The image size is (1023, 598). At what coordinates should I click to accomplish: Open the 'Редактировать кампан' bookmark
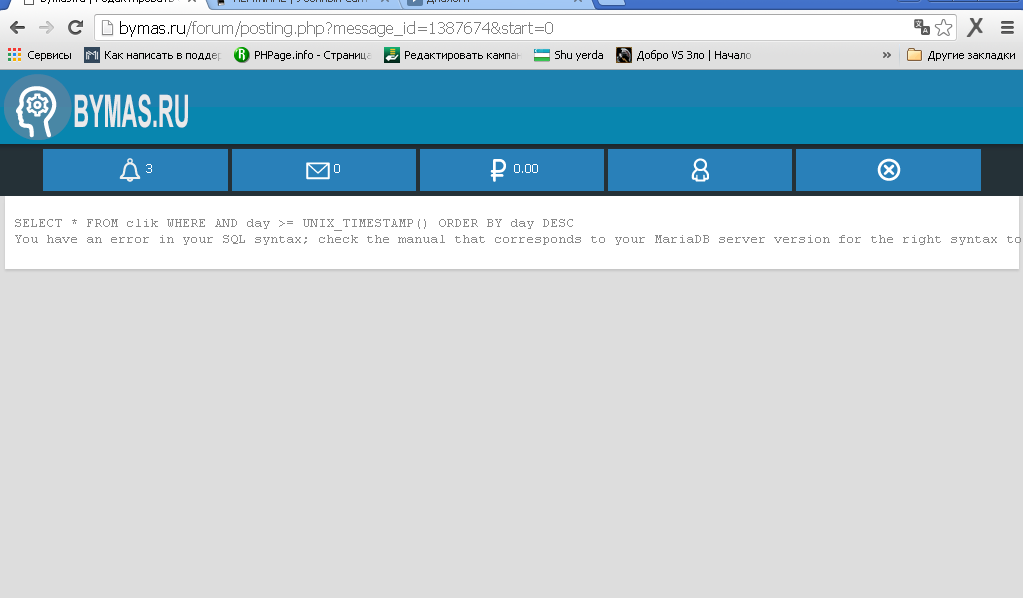pos(453,55)
